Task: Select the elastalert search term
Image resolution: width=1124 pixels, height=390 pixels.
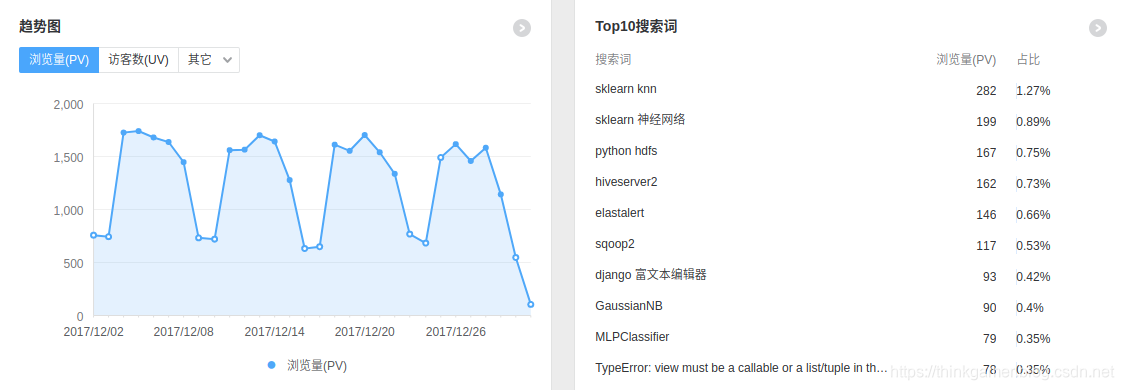Action: 619,212
